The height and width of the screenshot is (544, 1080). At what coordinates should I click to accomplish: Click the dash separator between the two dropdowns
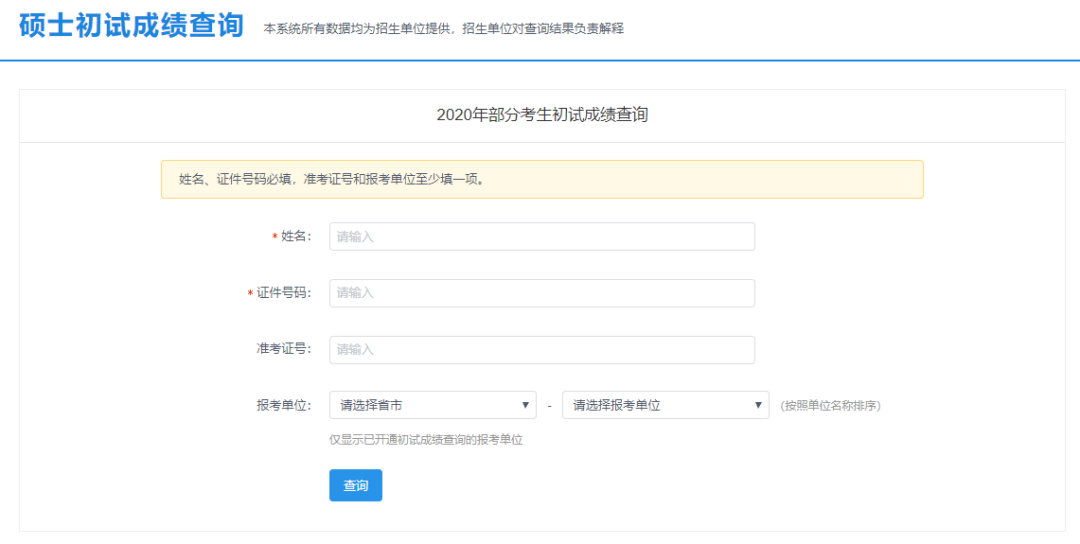tap(550, 406)
